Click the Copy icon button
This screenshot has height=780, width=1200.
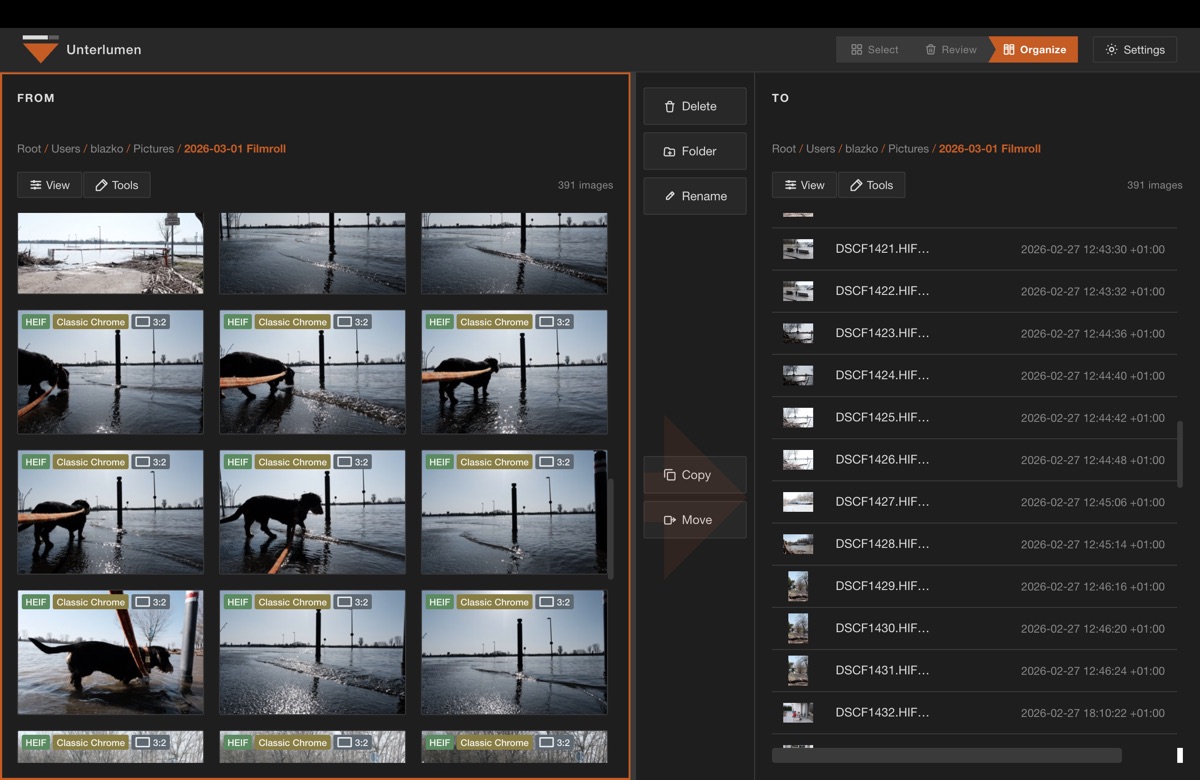[695, 475]
